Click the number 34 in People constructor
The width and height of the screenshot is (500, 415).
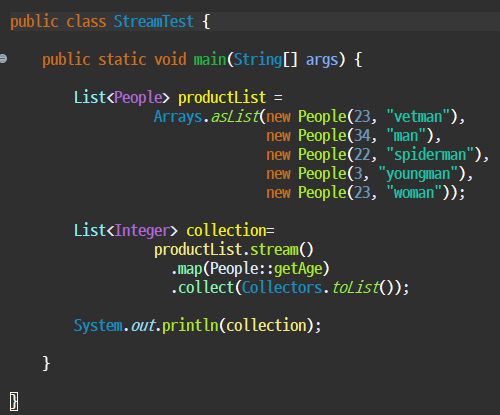point(362,136)
